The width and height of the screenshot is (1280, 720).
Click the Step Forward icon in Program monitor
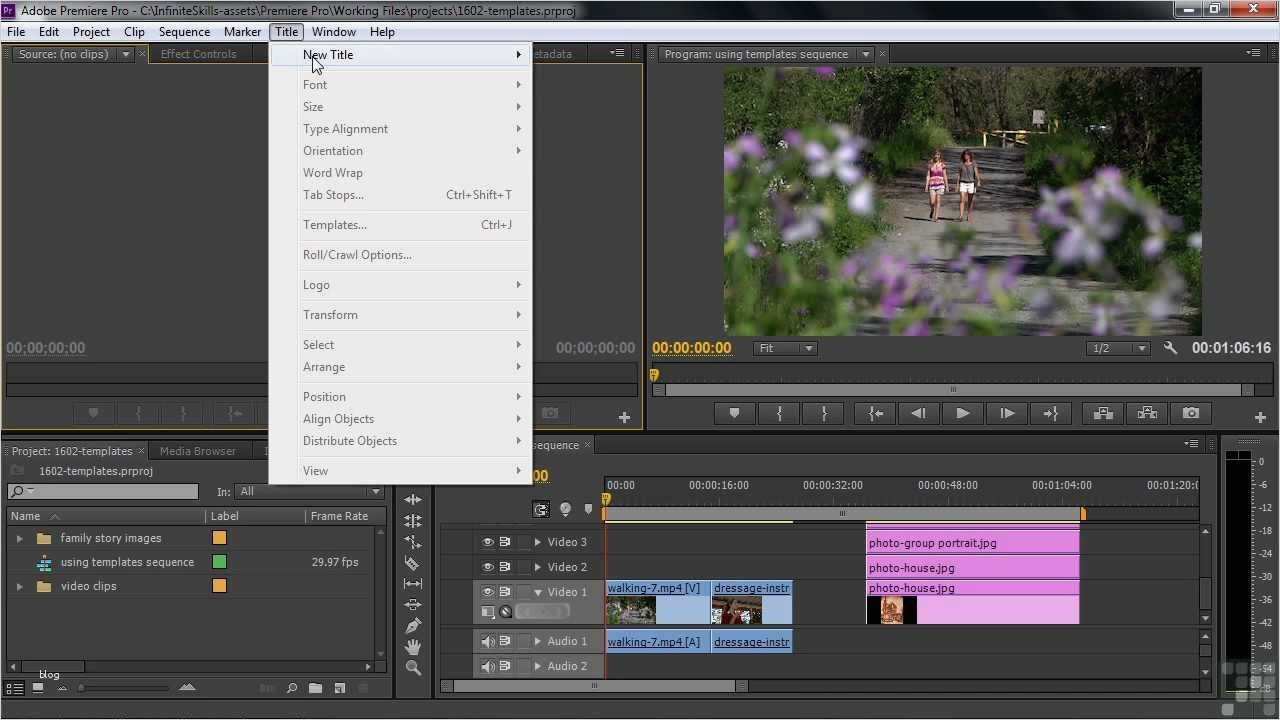1006,413
